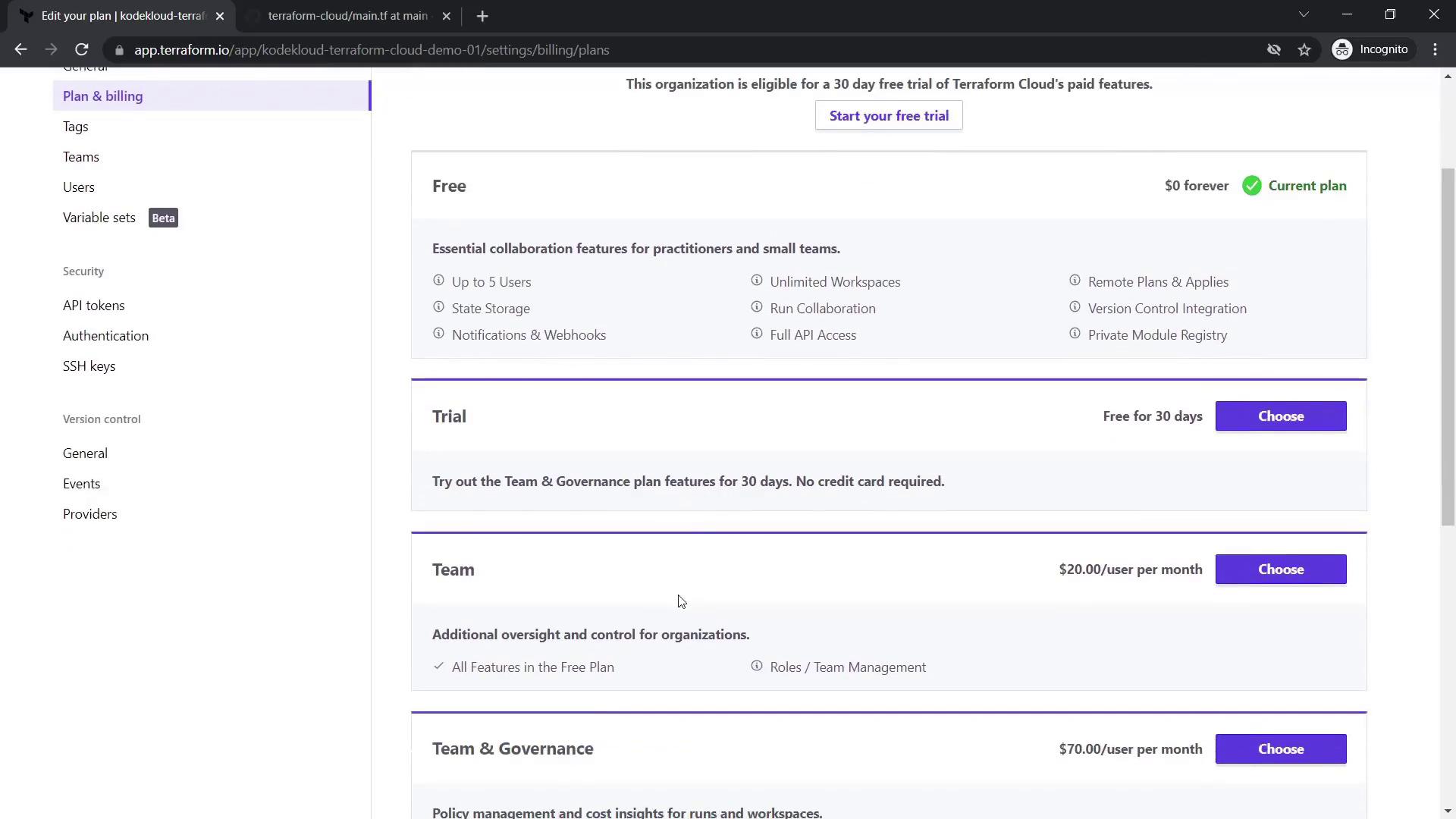Open the Incognito profile menu
The image size is (1456, 819).
coord(1372,50)
